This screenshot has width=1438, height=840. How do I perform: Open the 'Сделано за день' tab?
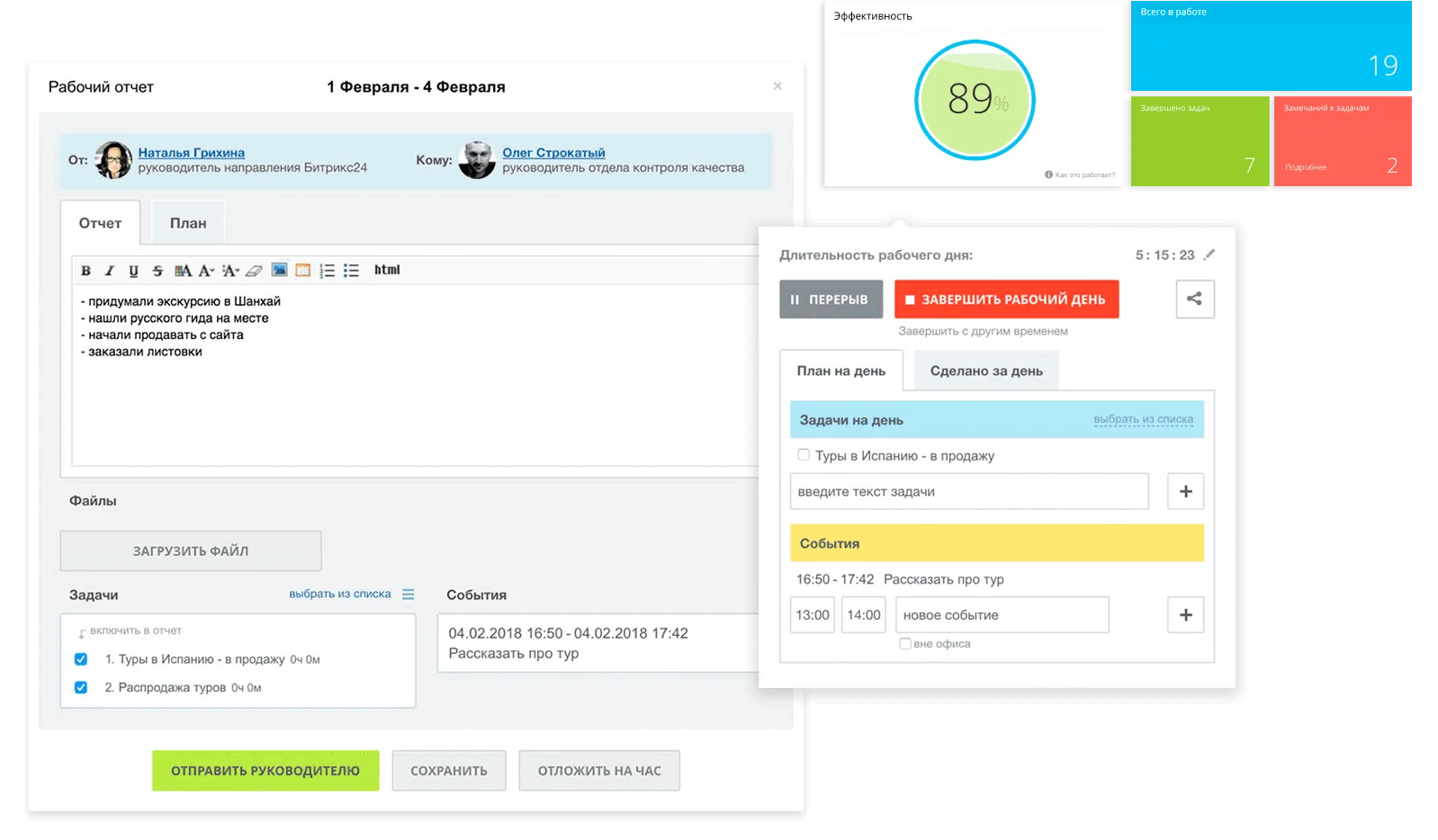[x=986, y=371]
